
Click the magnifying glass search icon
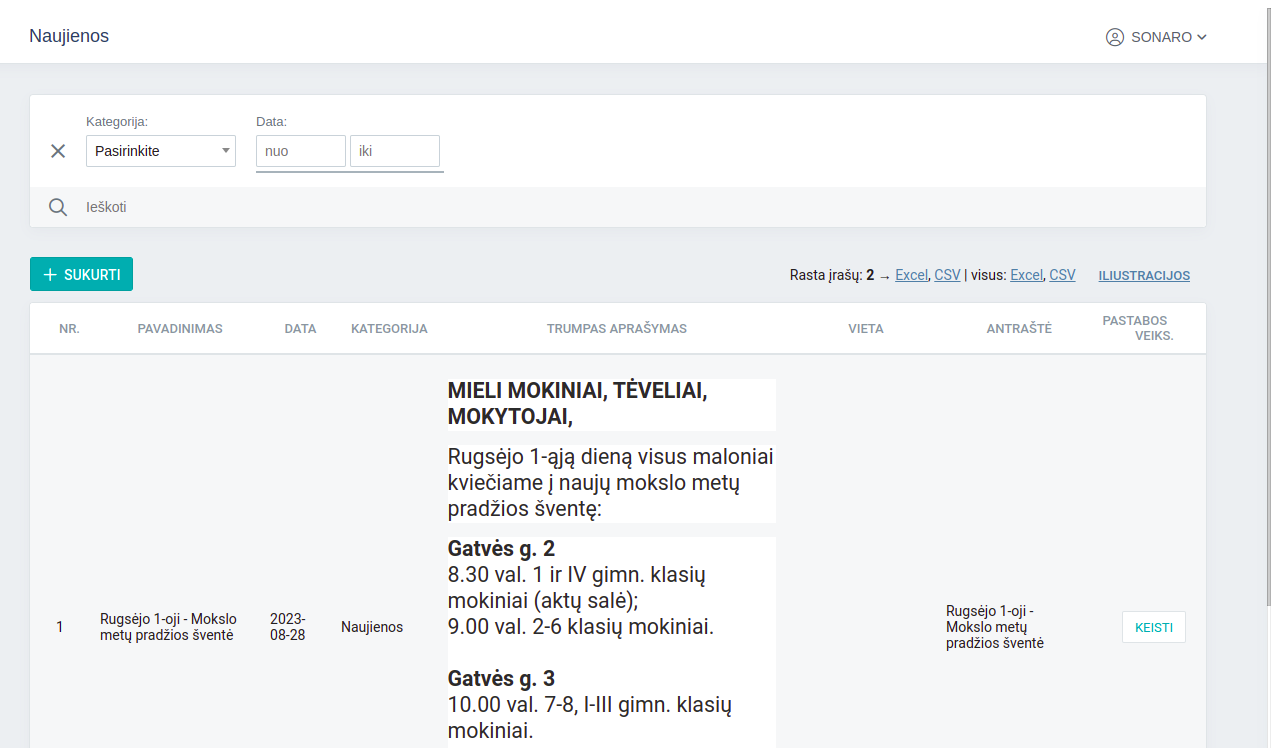(x=58, y=207)
